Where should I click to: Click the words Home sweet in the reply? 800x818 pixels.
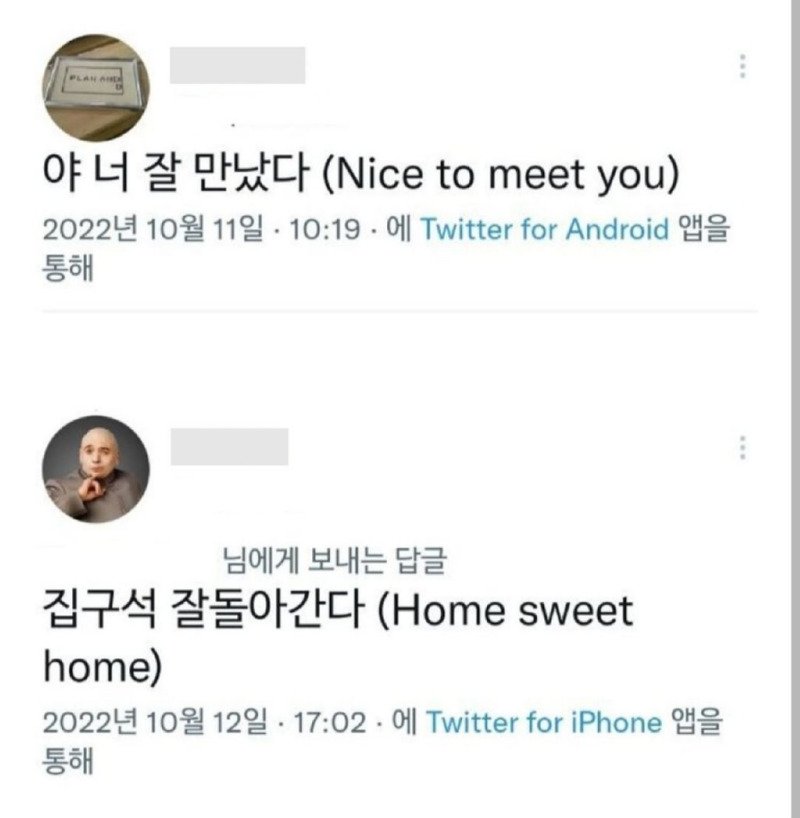511,610
